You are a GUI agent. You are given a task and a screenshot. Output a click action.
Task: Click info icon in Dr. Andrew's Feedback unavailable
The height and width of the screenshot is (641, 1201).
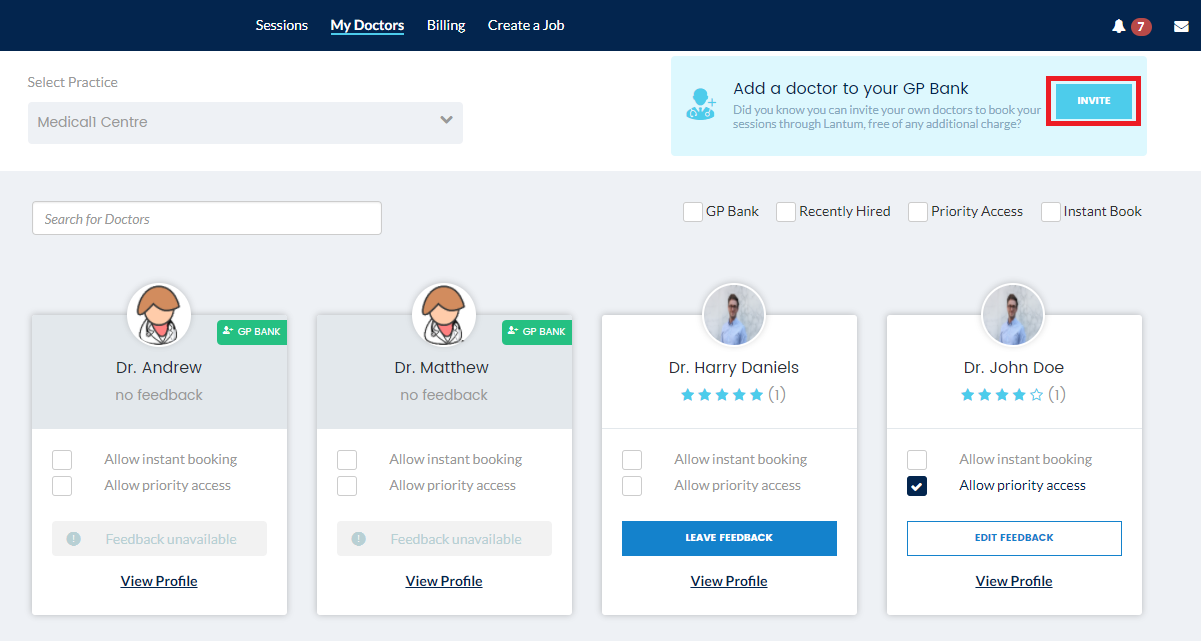[73, 539]
